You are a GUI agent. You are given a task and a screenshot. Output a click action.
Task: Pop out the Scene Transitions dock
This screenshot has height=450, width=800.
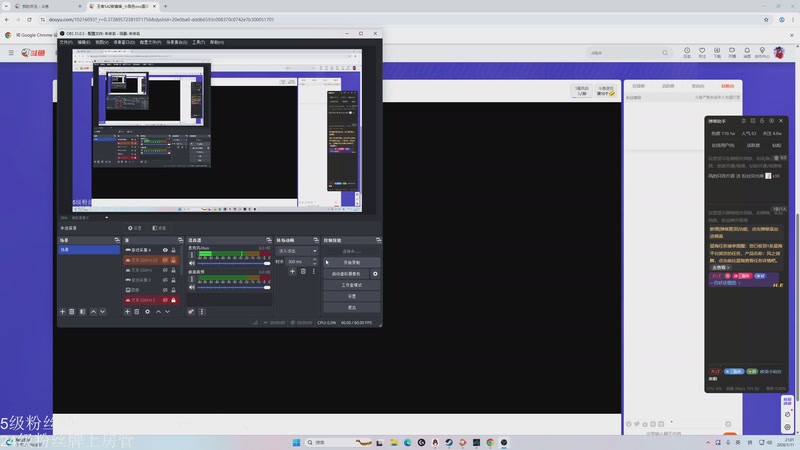316,240
